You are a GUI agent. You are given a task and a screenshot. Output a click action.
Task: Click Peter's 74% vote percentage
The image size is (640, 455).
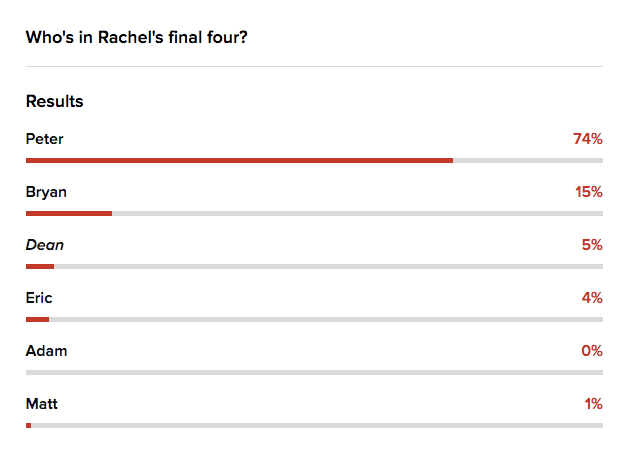pos(587,139)
